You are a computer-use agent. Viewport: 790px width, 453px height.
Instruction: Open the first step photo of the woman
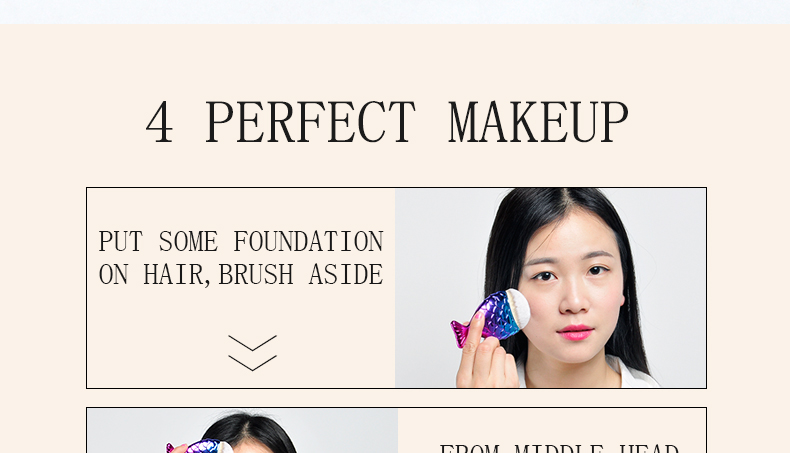[x=550, y=288]
